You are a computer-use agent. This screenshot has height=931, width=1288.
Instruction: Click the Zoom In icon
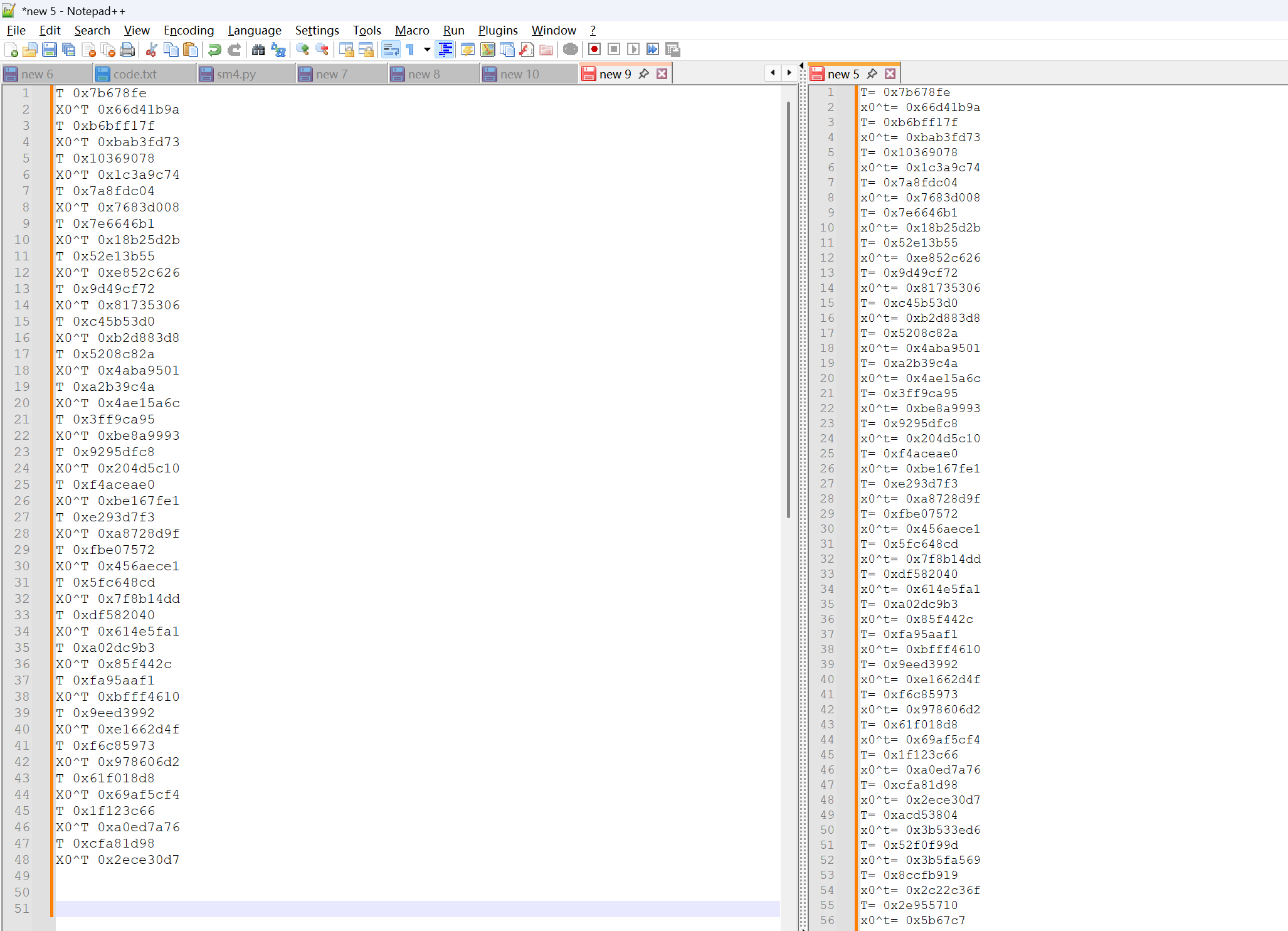coord(302,50)
